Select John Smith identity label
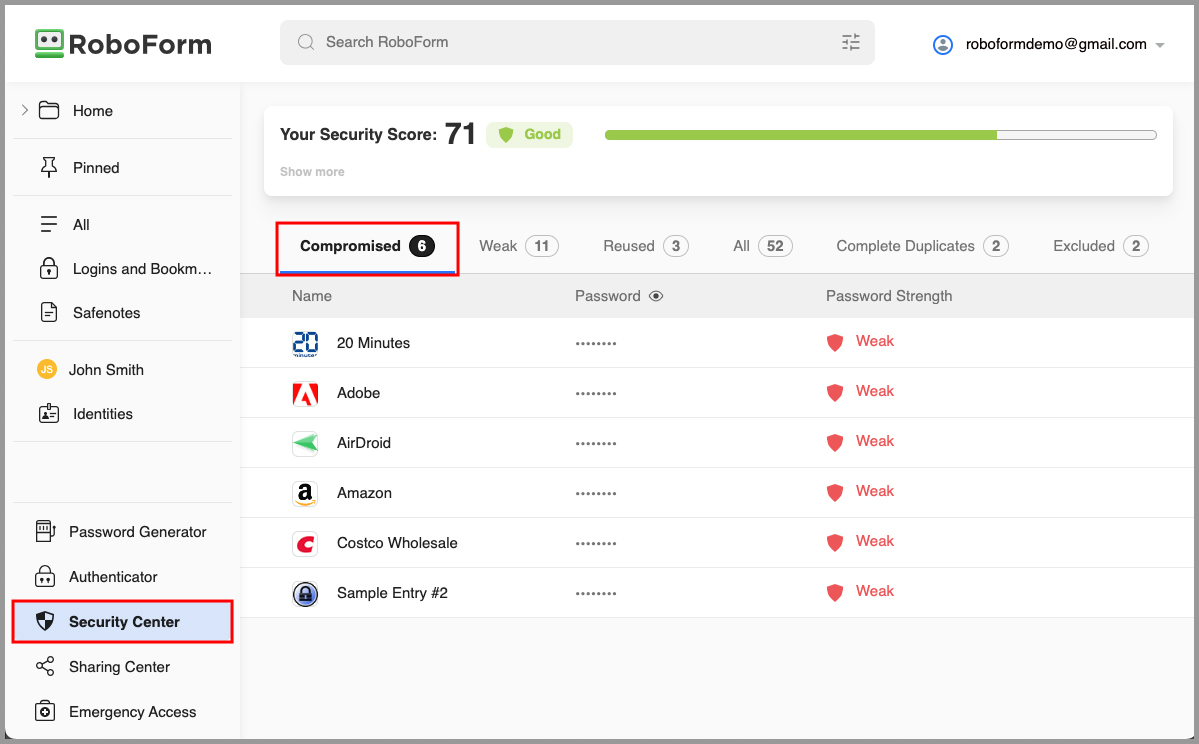The height and width of the screenshot is (744, 1199). (106, 370)
